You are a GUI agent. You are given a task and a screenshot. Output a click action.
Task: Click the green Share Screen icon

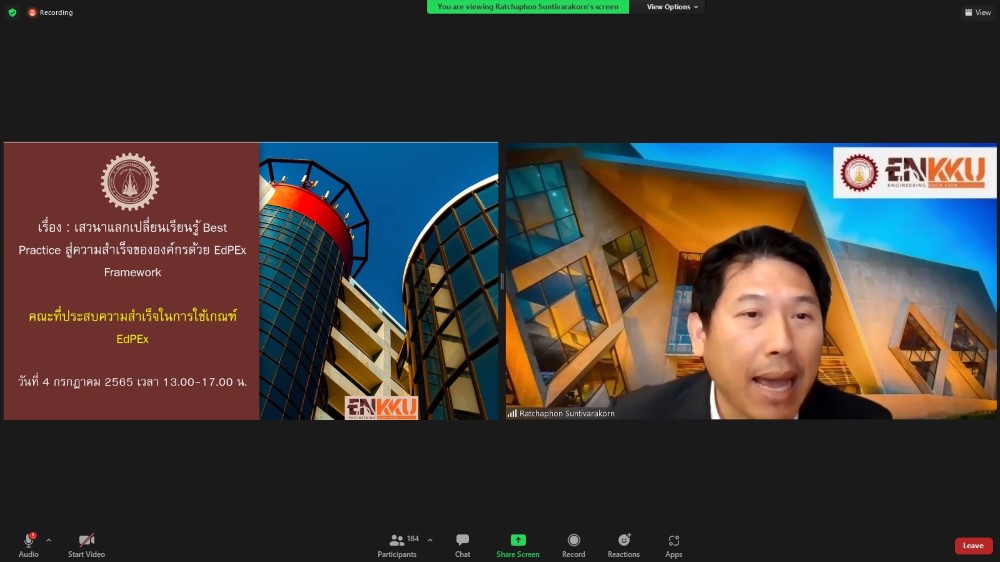coord(518,540)
